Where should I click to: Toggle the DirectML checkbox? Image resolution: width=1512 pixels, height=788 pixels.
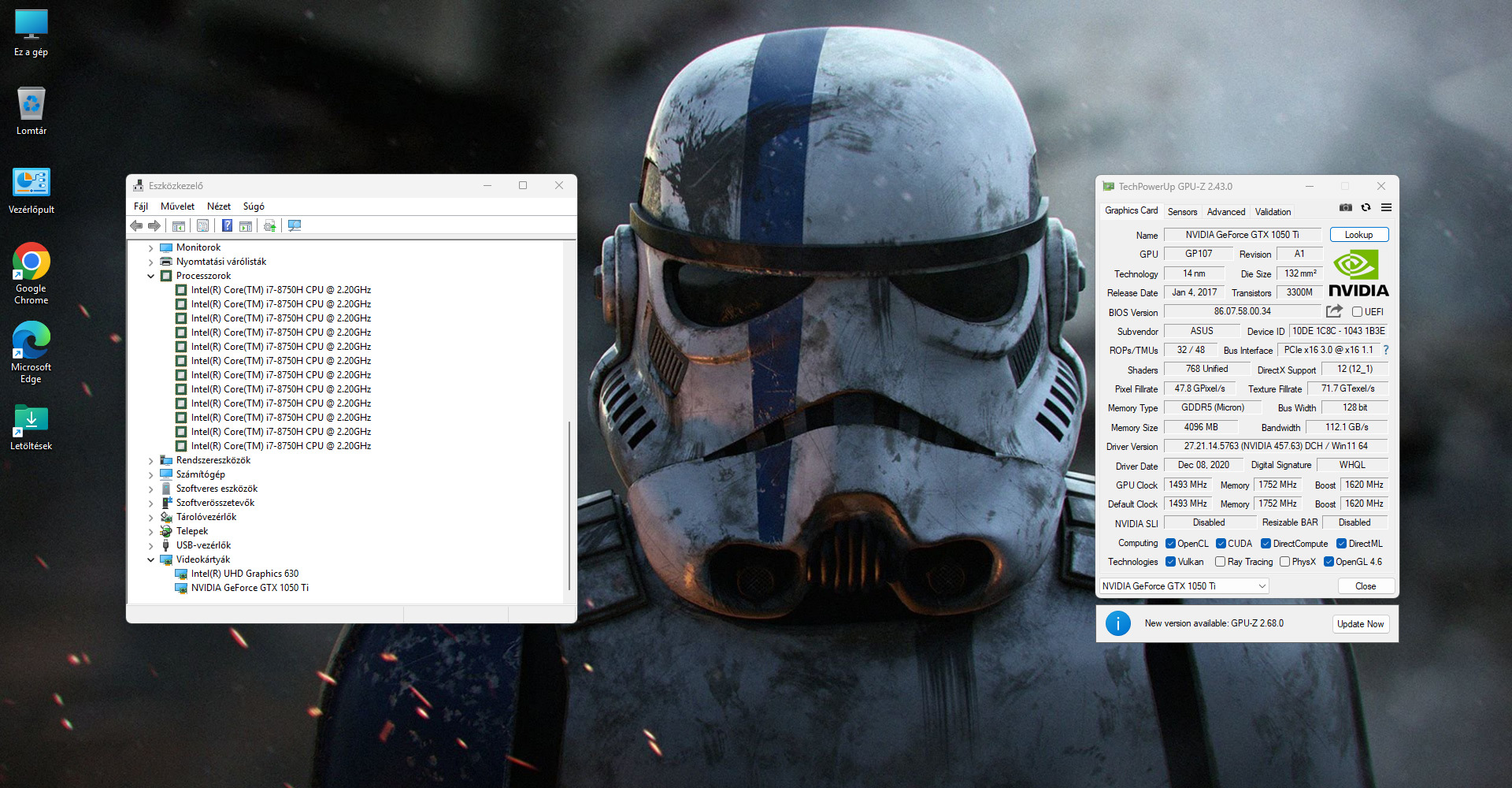click(1341, 544)
